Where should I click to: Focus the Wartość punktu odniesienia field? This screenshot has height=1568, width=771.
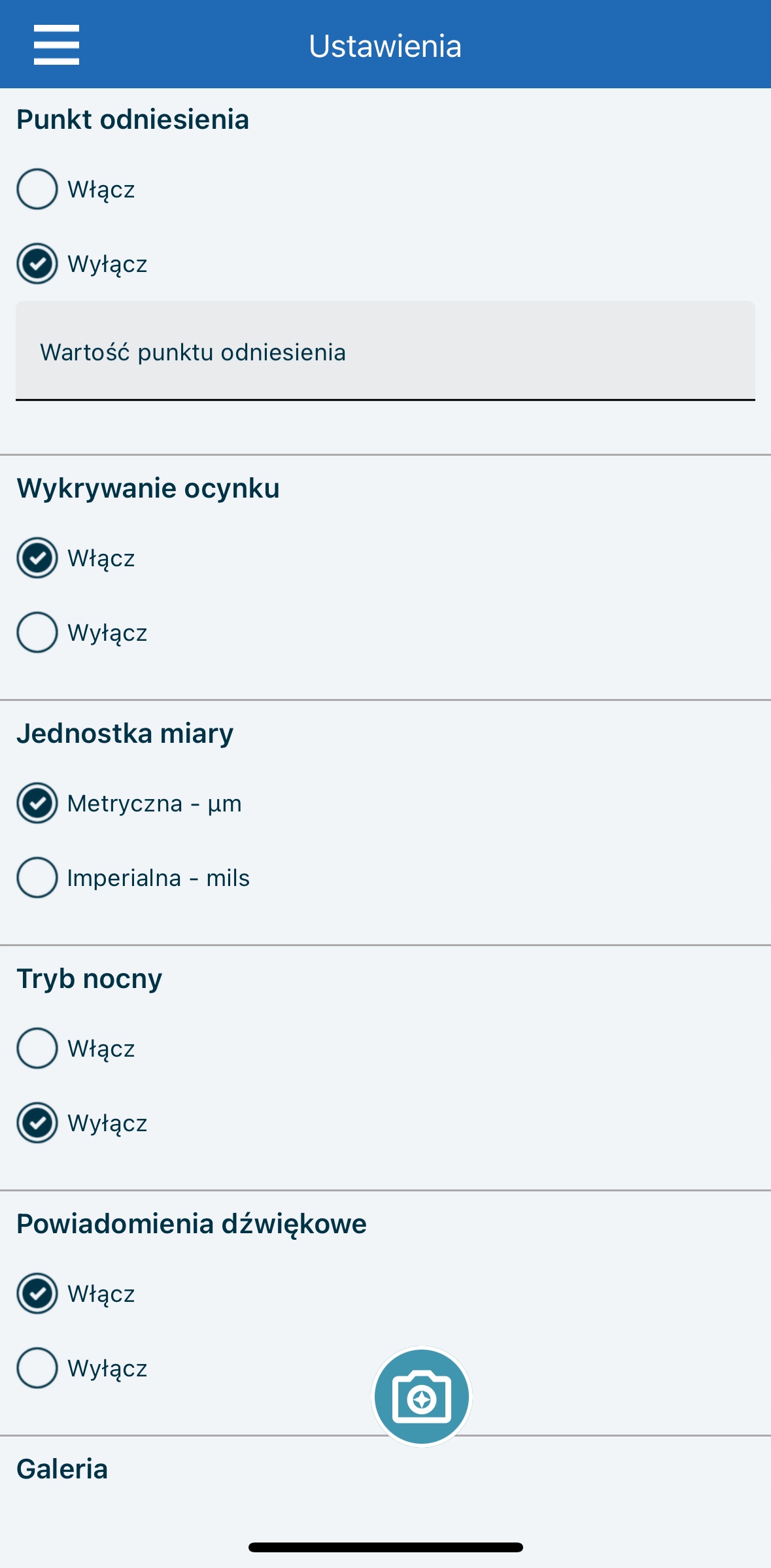(x=385, y=351)
